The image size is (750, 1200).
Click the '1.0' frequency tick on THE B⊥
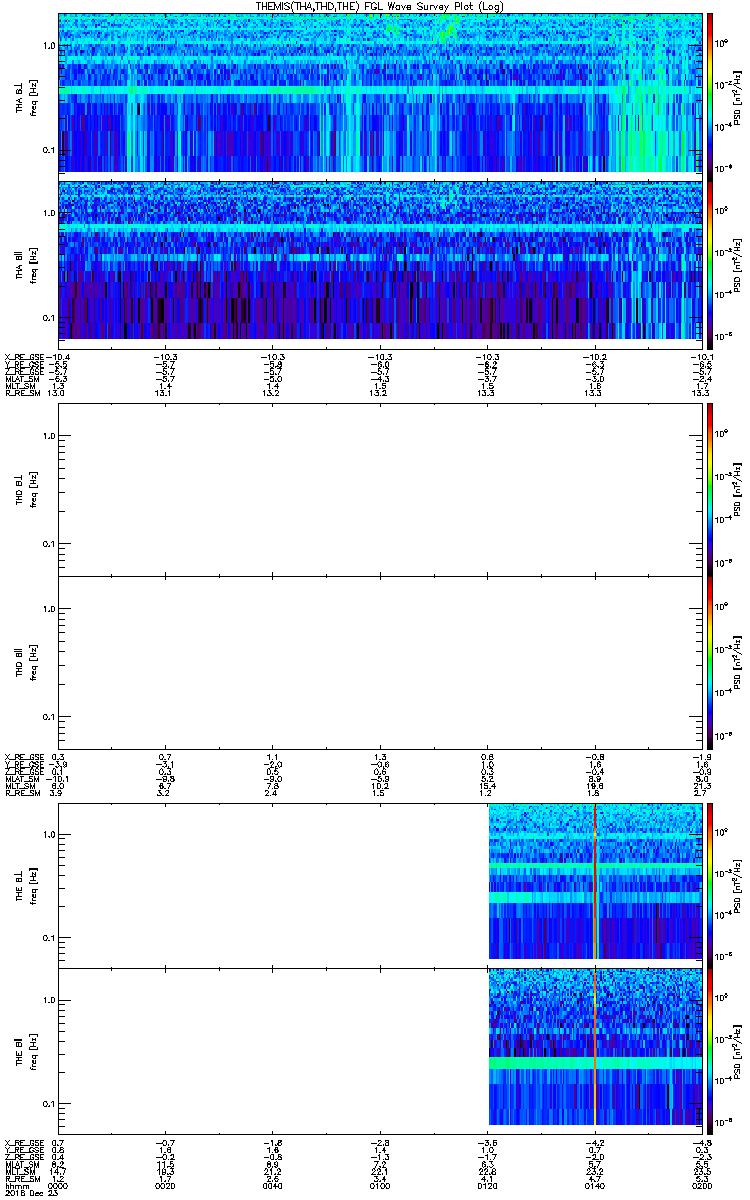(48, 834)
